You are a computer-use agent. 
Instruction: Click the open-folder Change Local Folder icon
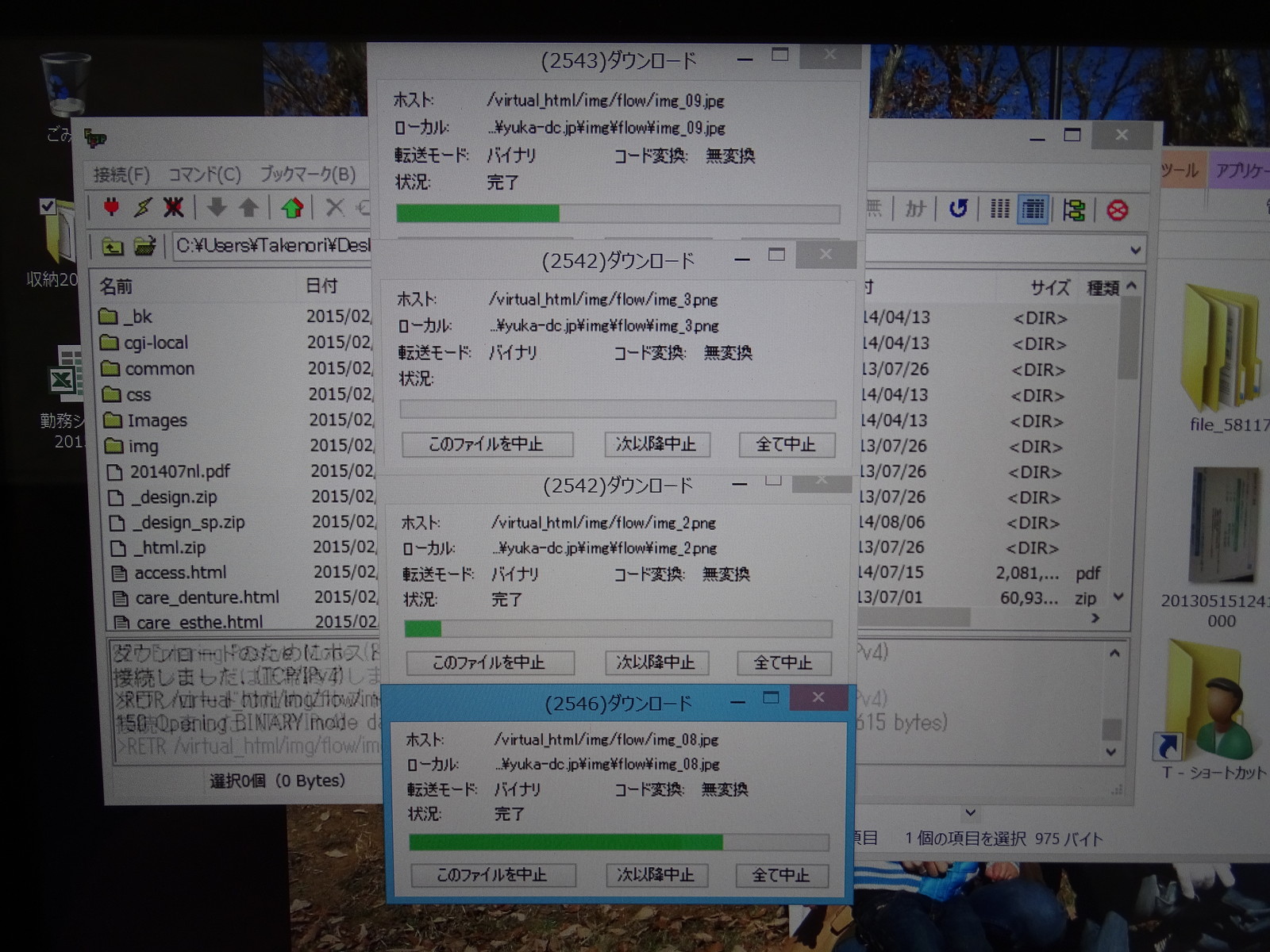[144, 247]
